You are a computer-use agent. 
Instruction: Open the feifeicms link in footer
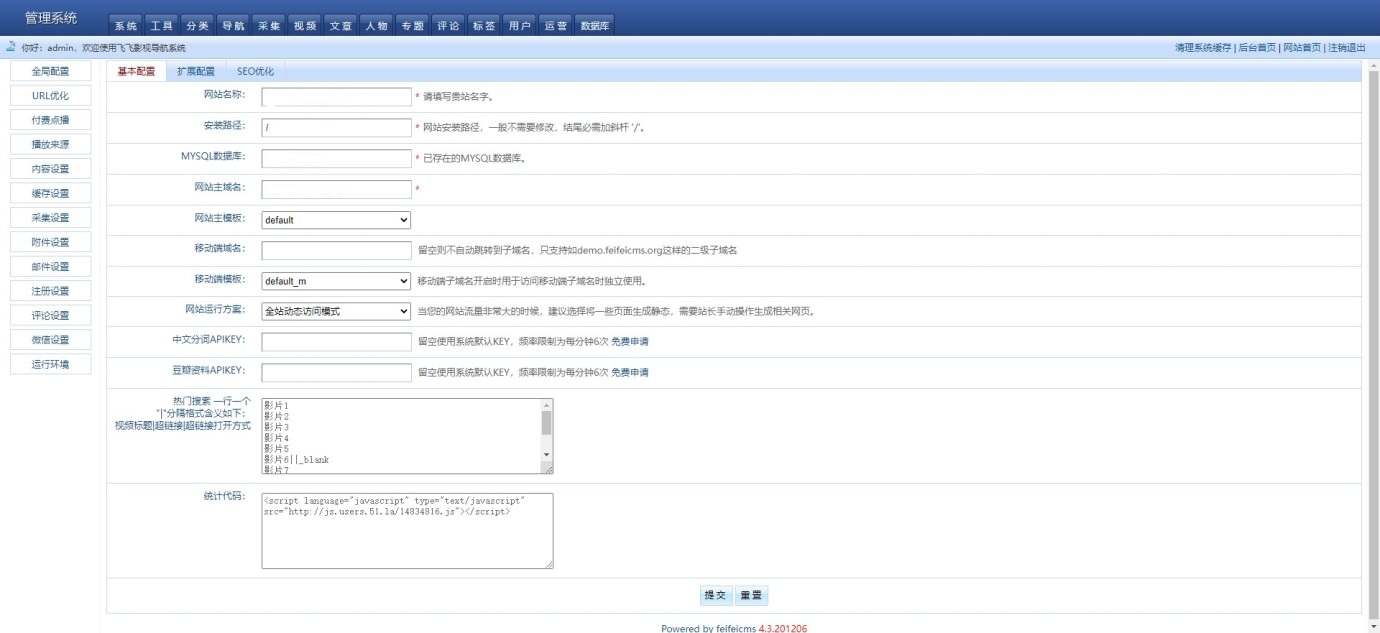click(x=734, y=628)
